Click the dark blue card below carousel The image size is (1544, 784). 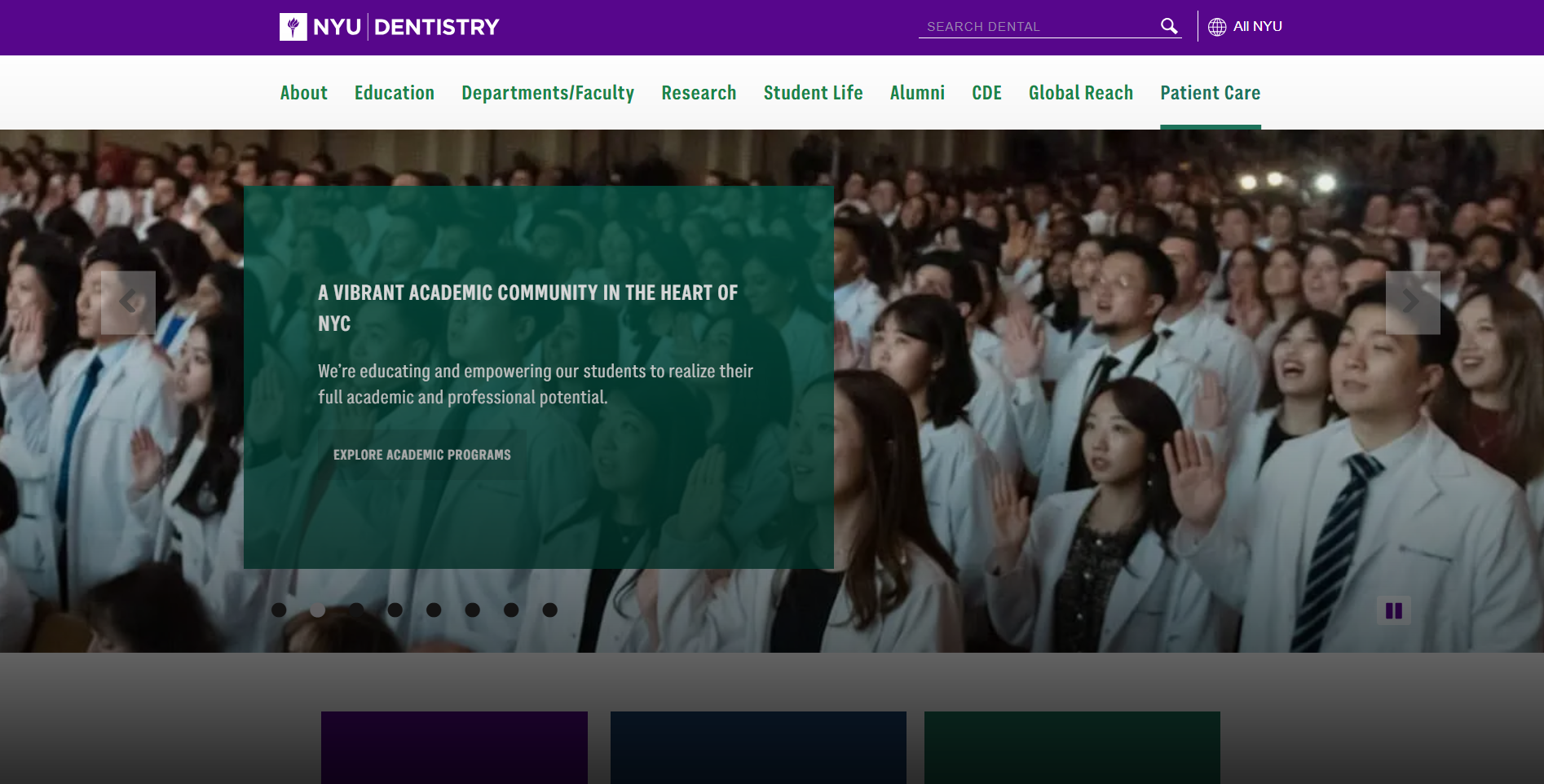758,747
